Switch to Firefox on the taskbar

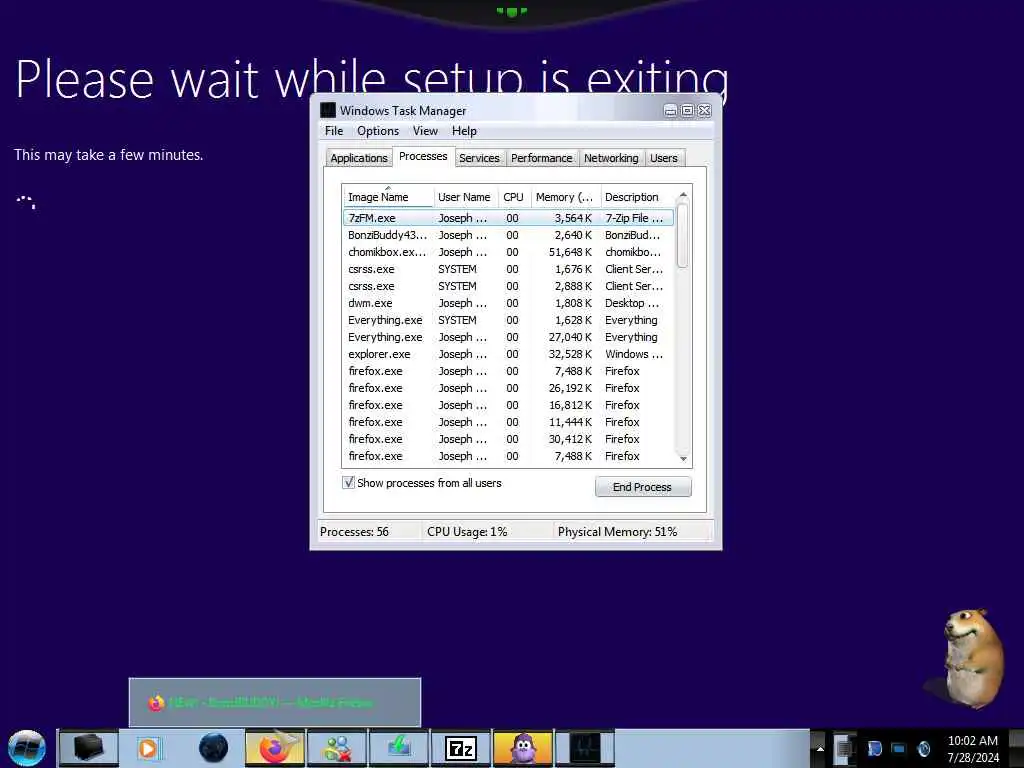tap(275, 748)
